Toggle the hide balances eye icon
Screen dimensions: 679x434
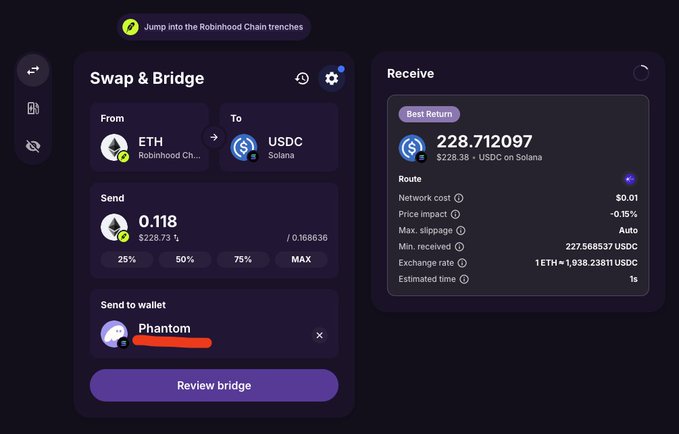[33, 146]
